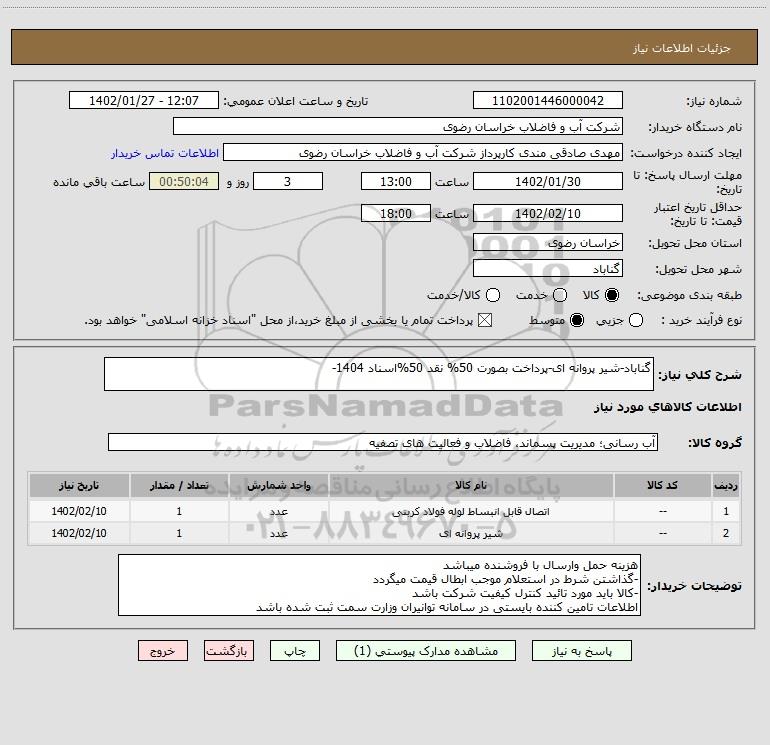Select the کالا radio button

[x=612, y=295]
